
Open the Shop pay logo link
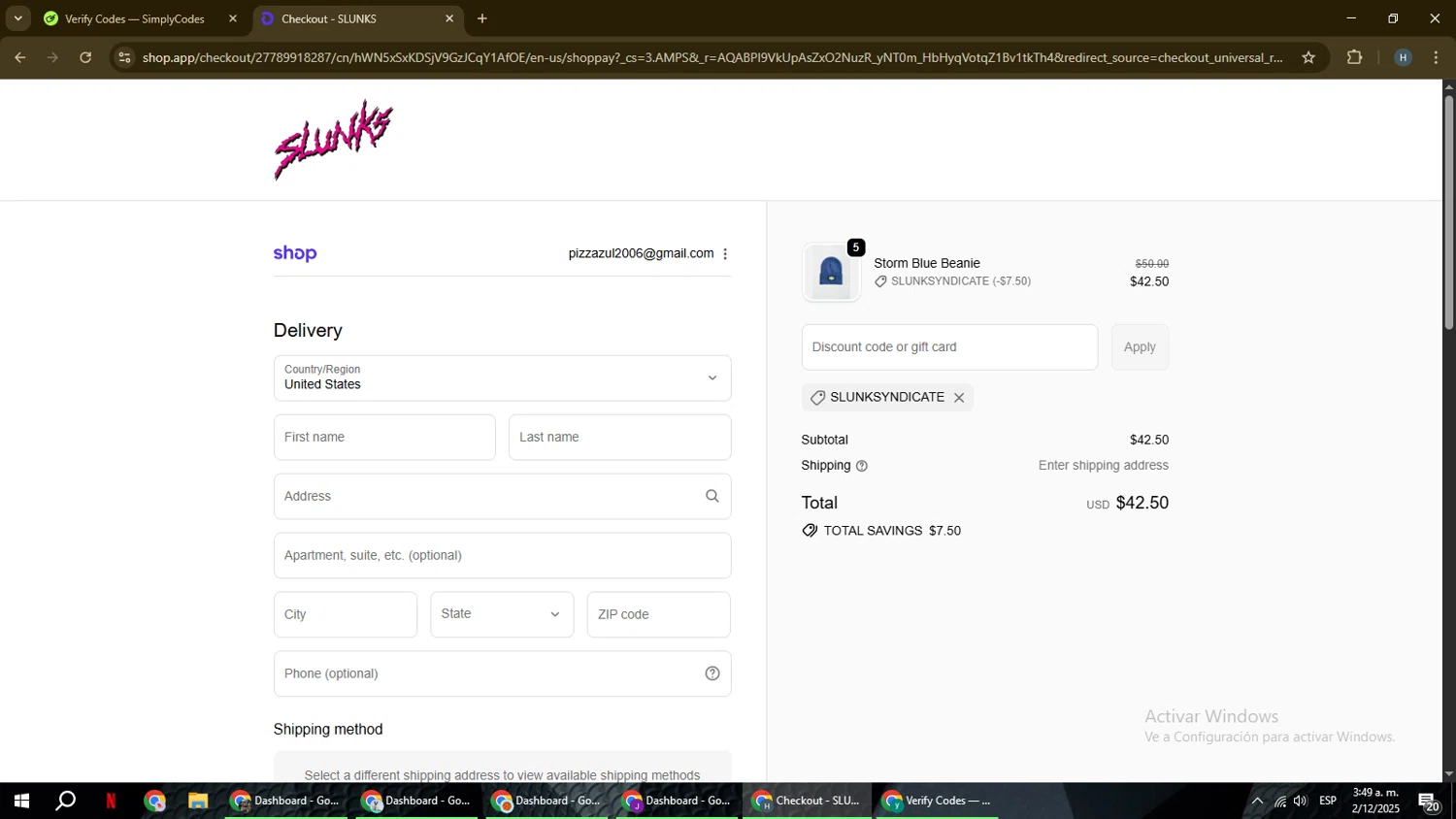tap(295, 253)
